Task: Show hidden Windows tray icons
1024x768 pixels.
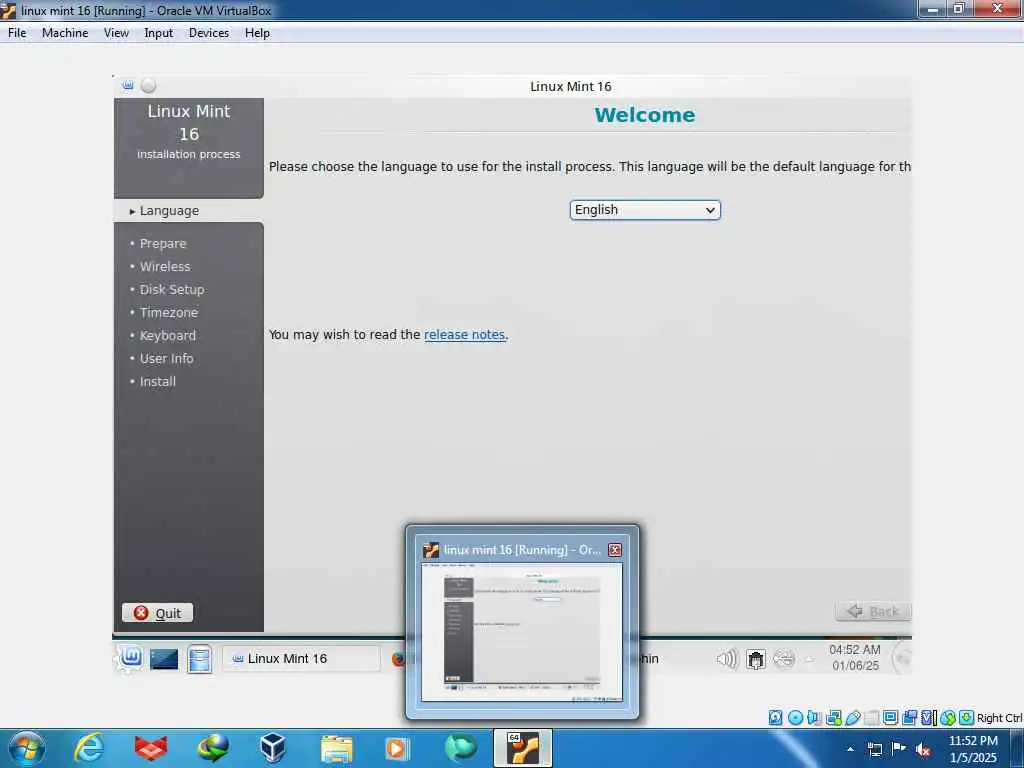Action: click(850, 749)
